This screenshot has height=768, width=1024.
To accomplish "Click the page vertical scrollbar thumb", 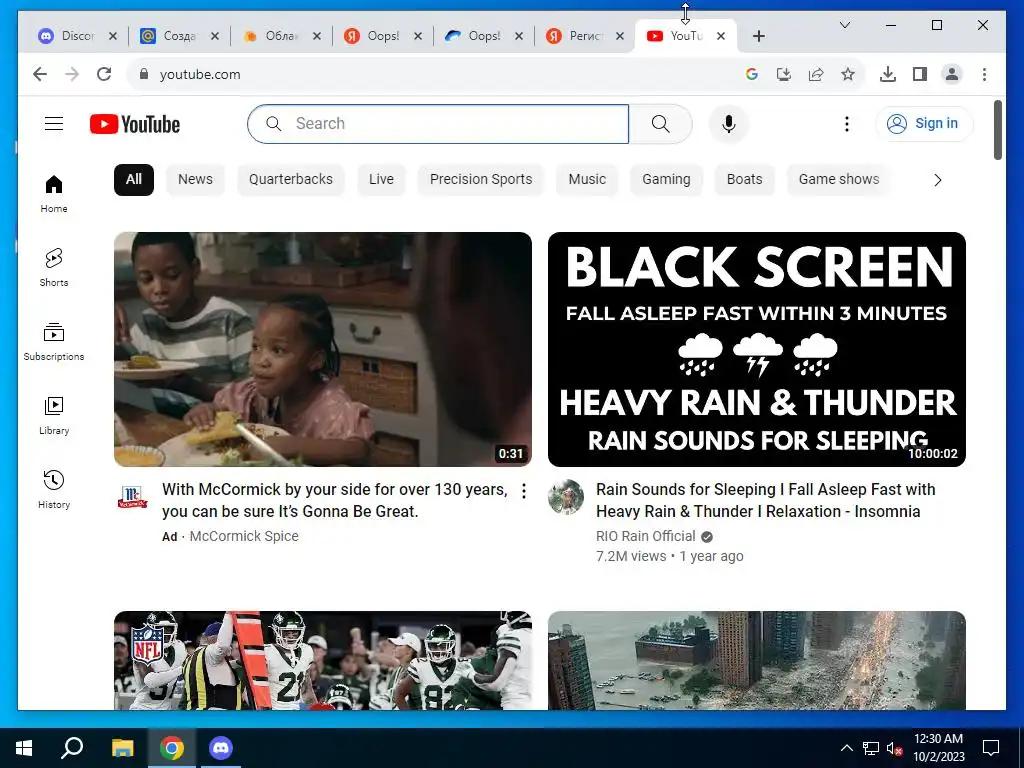I will click(997, 129).
